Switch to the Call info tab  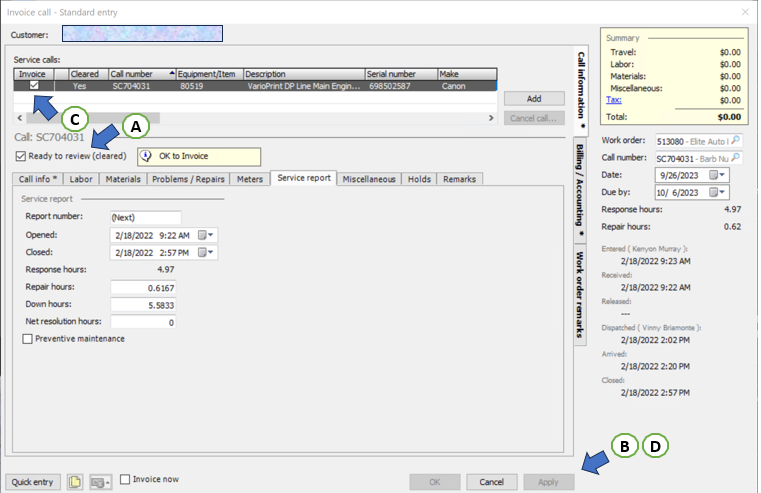(x=38, y=179)
